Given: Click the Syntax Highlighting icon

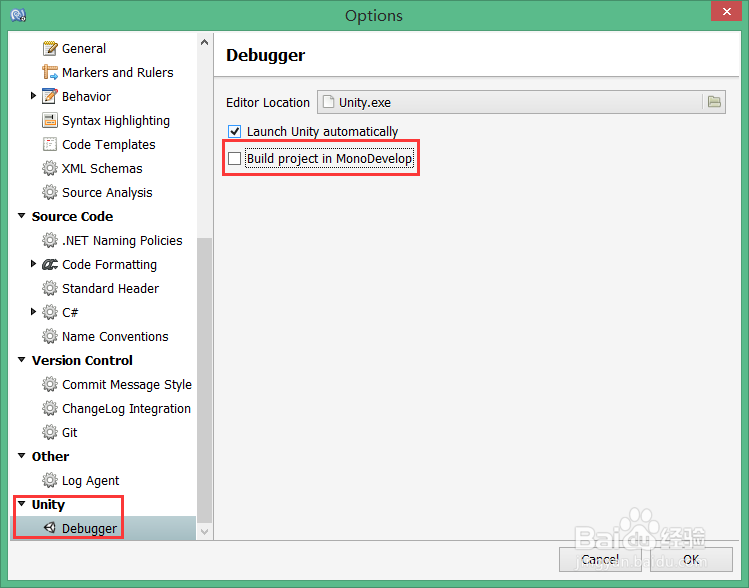Looking at the screenshot, I should click(x=50, y=120).
